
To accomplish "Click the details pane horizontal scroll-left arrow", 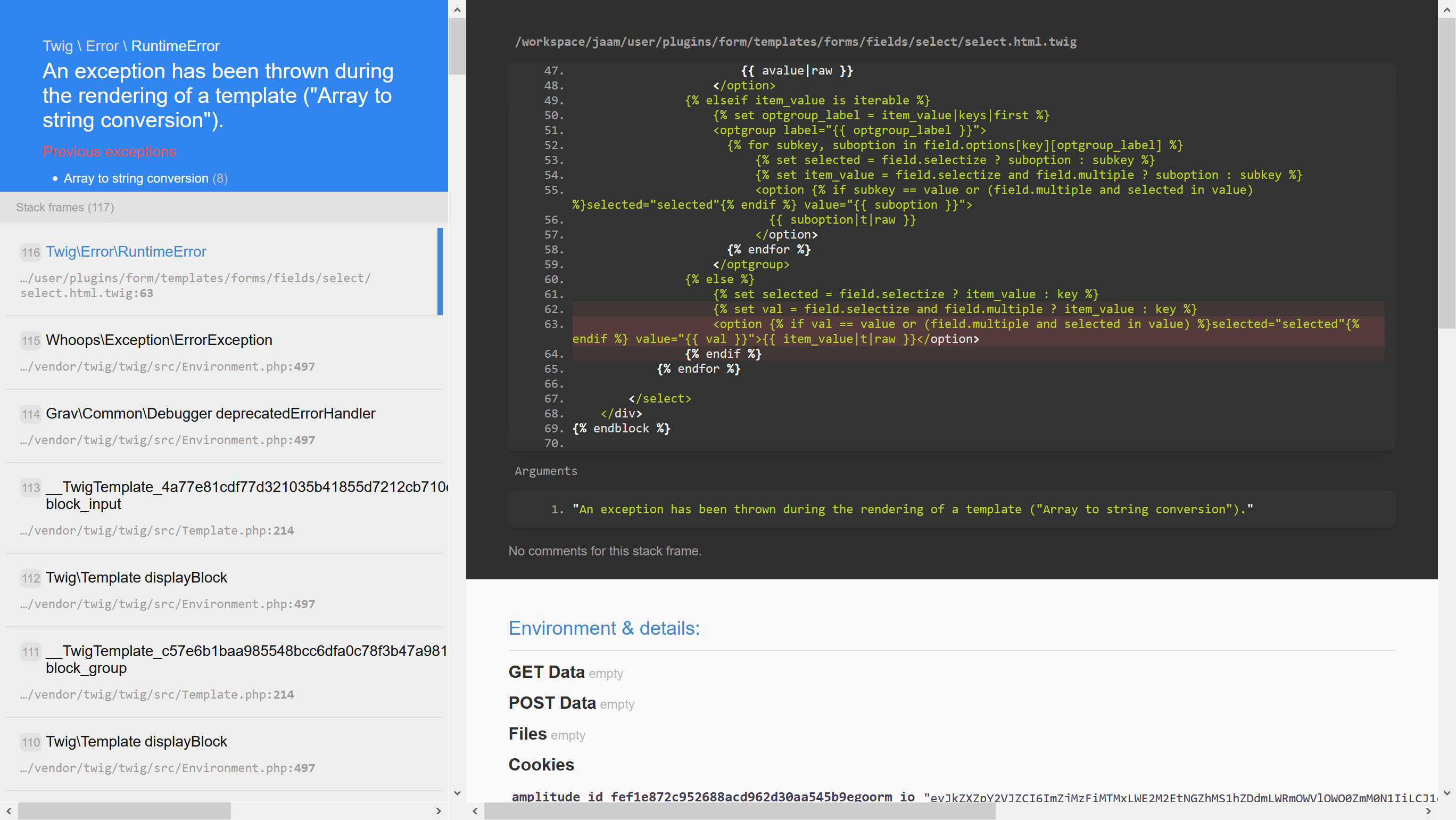I will coord(475,811).
